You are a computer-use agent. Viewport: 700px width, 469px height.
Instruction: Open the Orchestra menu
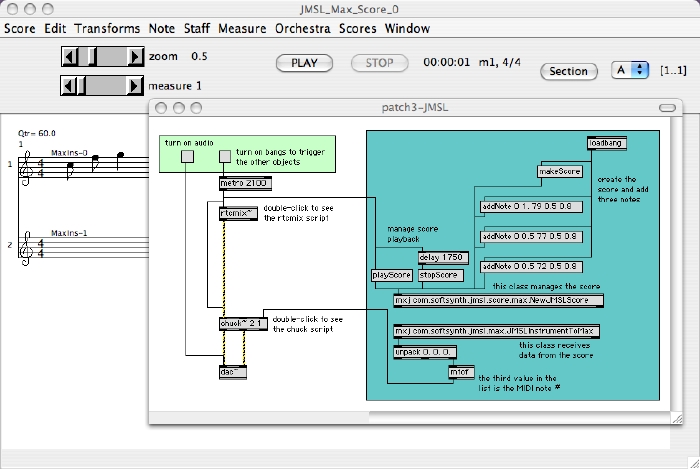click(303, 29)
